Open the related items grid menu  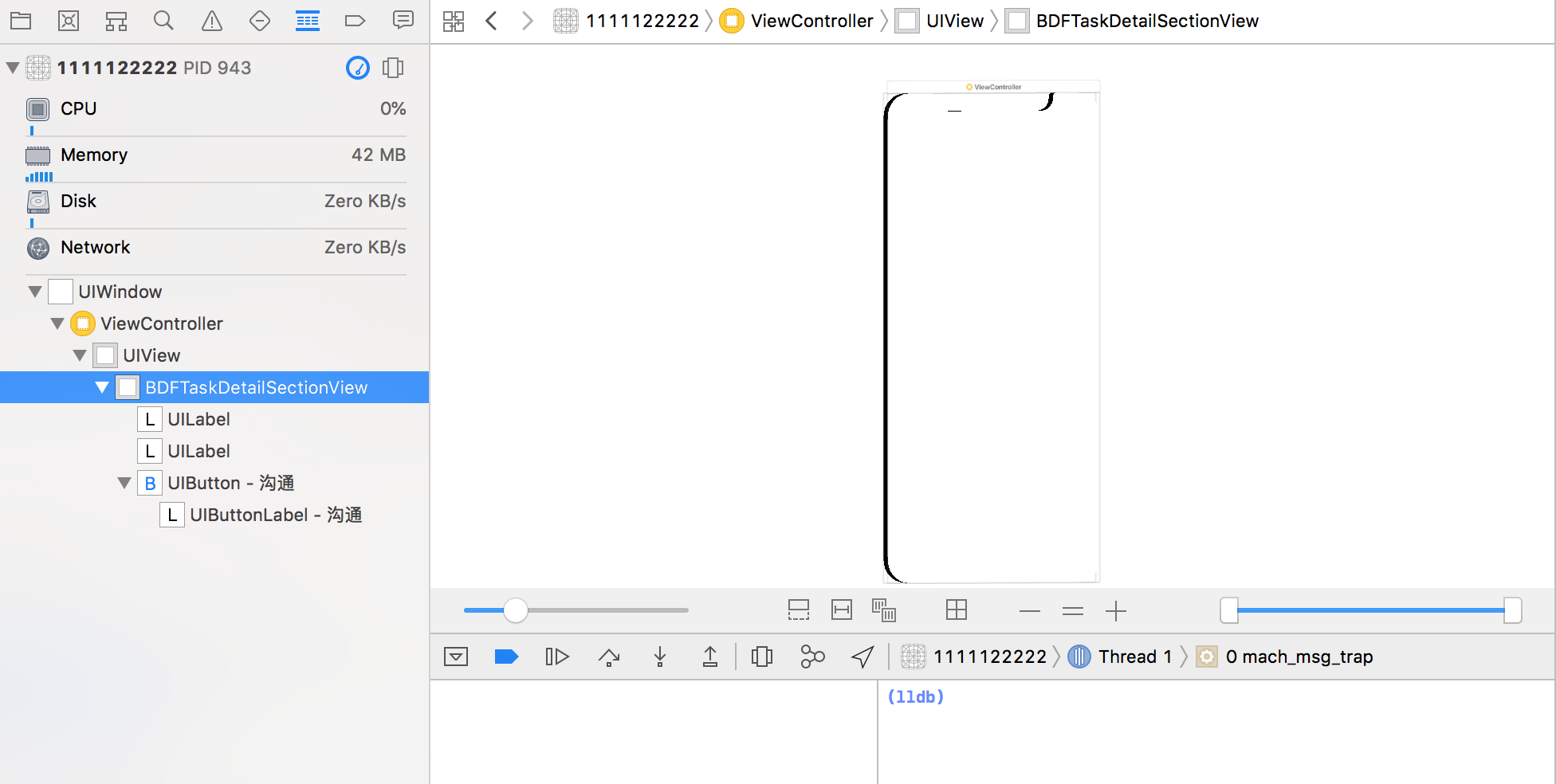click(454, 21)
